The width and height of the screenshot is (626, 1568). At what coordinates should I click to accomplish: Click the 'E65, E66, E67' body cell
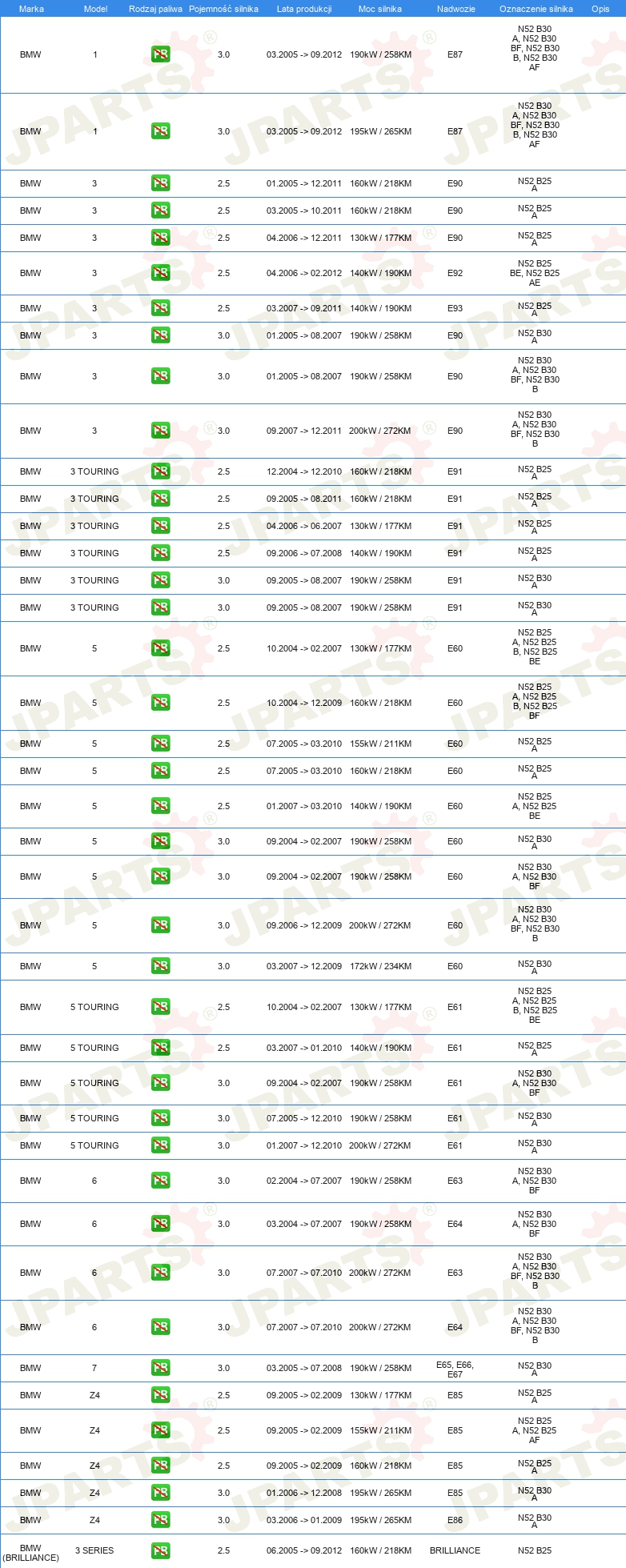(x=455, y=1369)
